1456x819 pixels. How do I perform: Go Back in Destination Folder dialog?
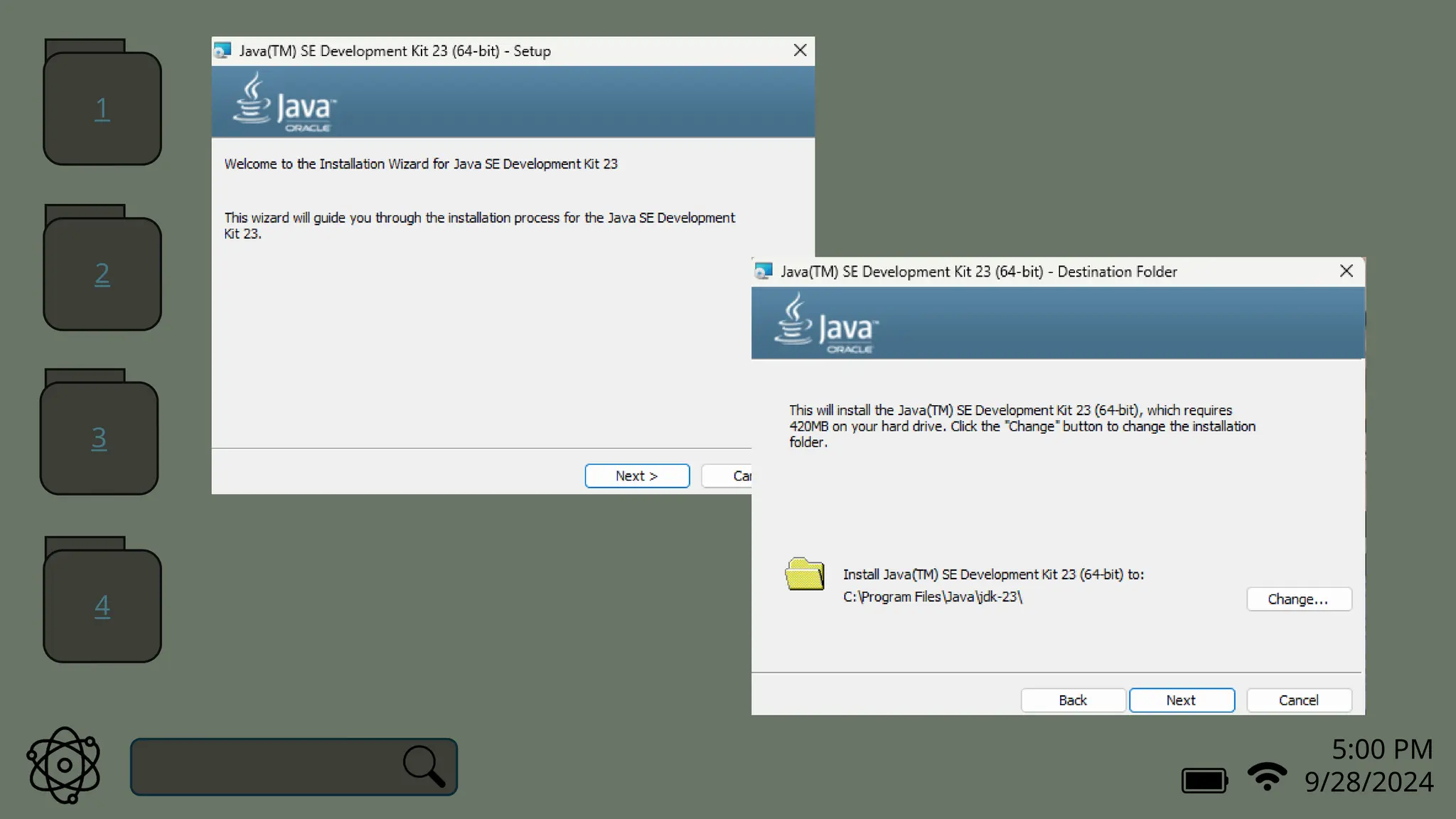tap(1073, 700)
